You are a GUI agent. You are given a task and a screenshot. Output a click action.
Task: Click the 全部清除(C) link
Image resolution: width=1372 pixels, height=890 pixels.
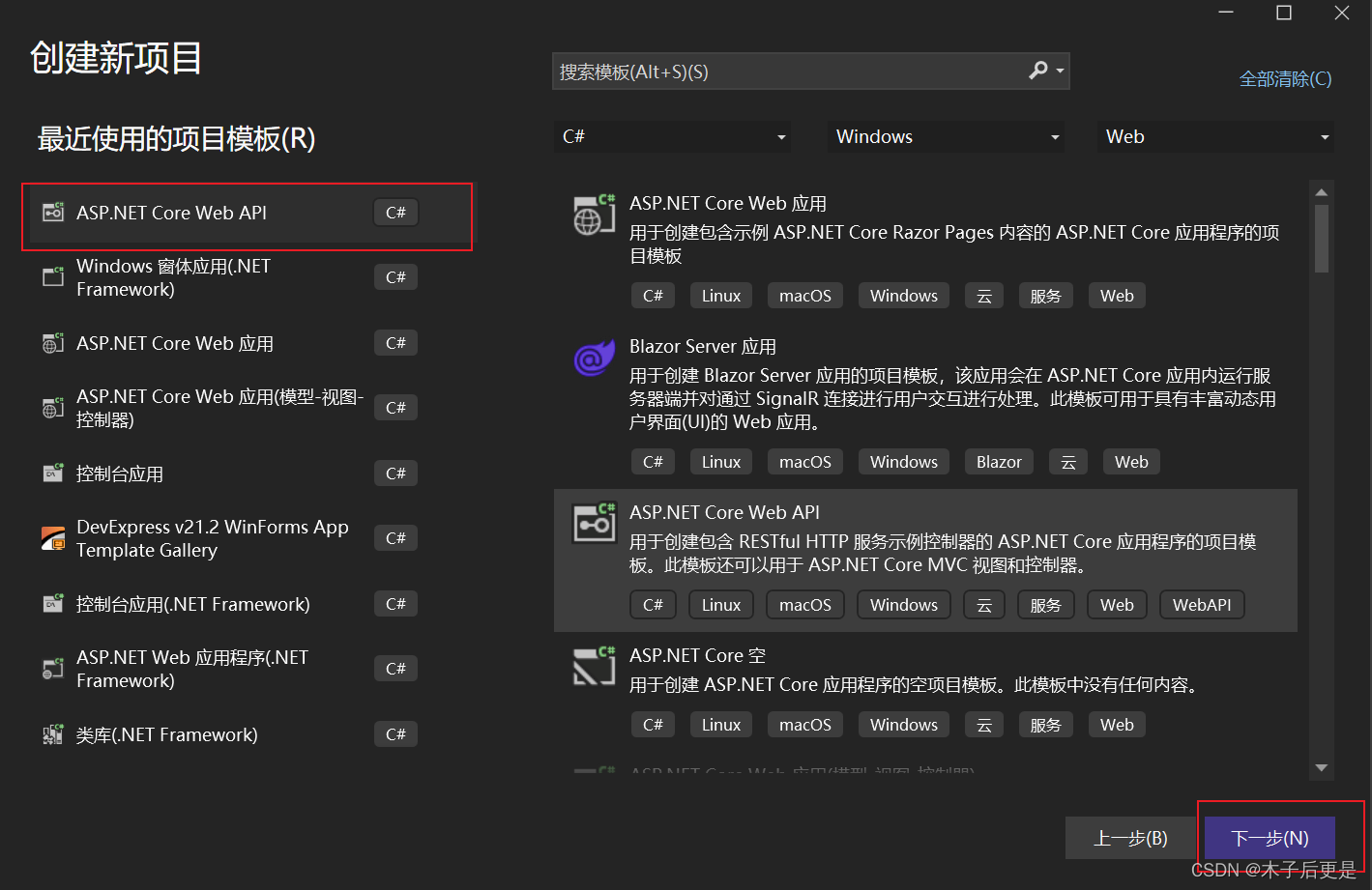click(1285, 78)
